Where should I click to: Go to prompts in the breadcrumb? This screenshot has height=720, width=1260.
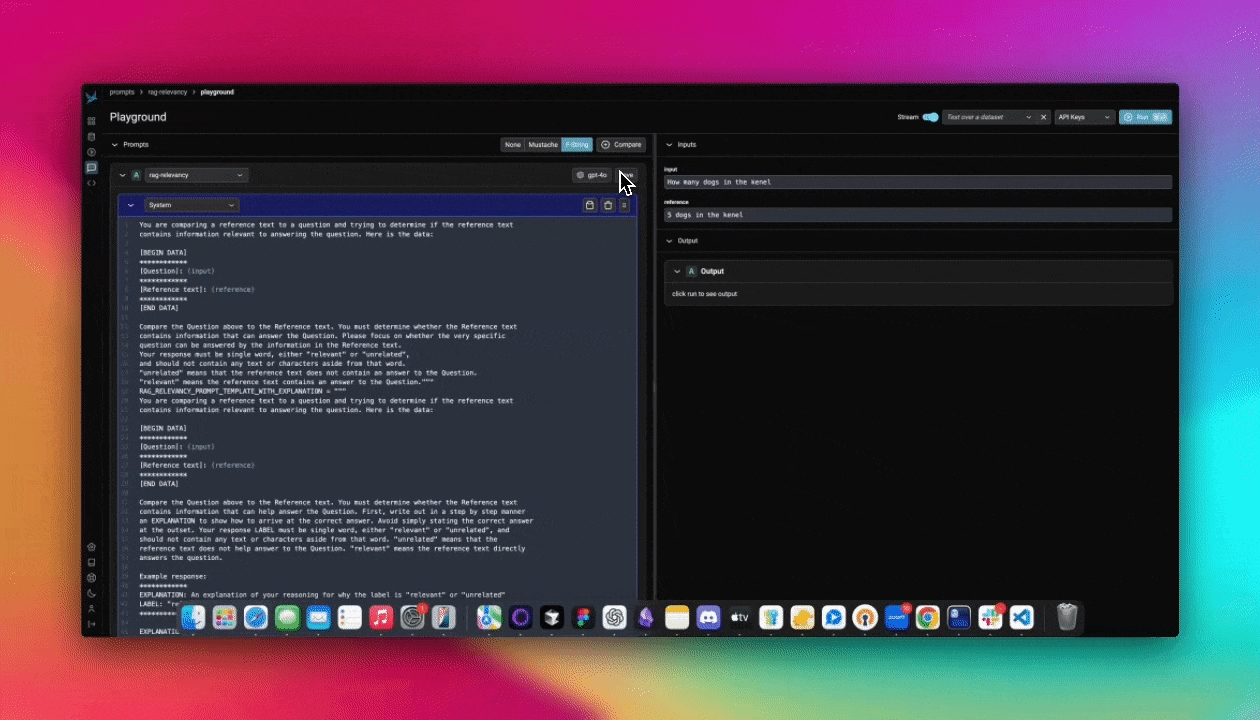pos(123,92)
